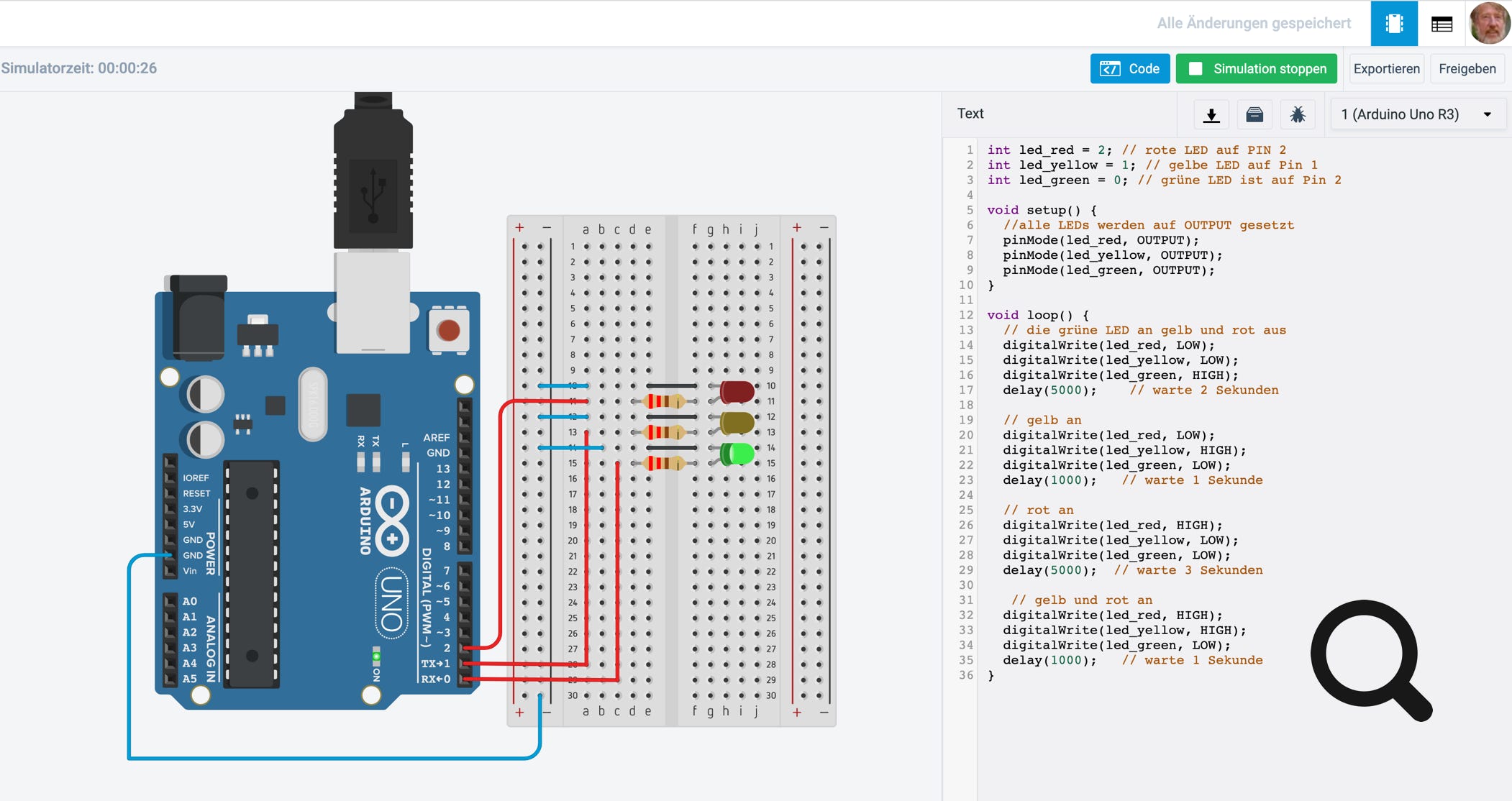Click the 'void setup() {' line
1512x801 pixels.
pos(1042,210)
